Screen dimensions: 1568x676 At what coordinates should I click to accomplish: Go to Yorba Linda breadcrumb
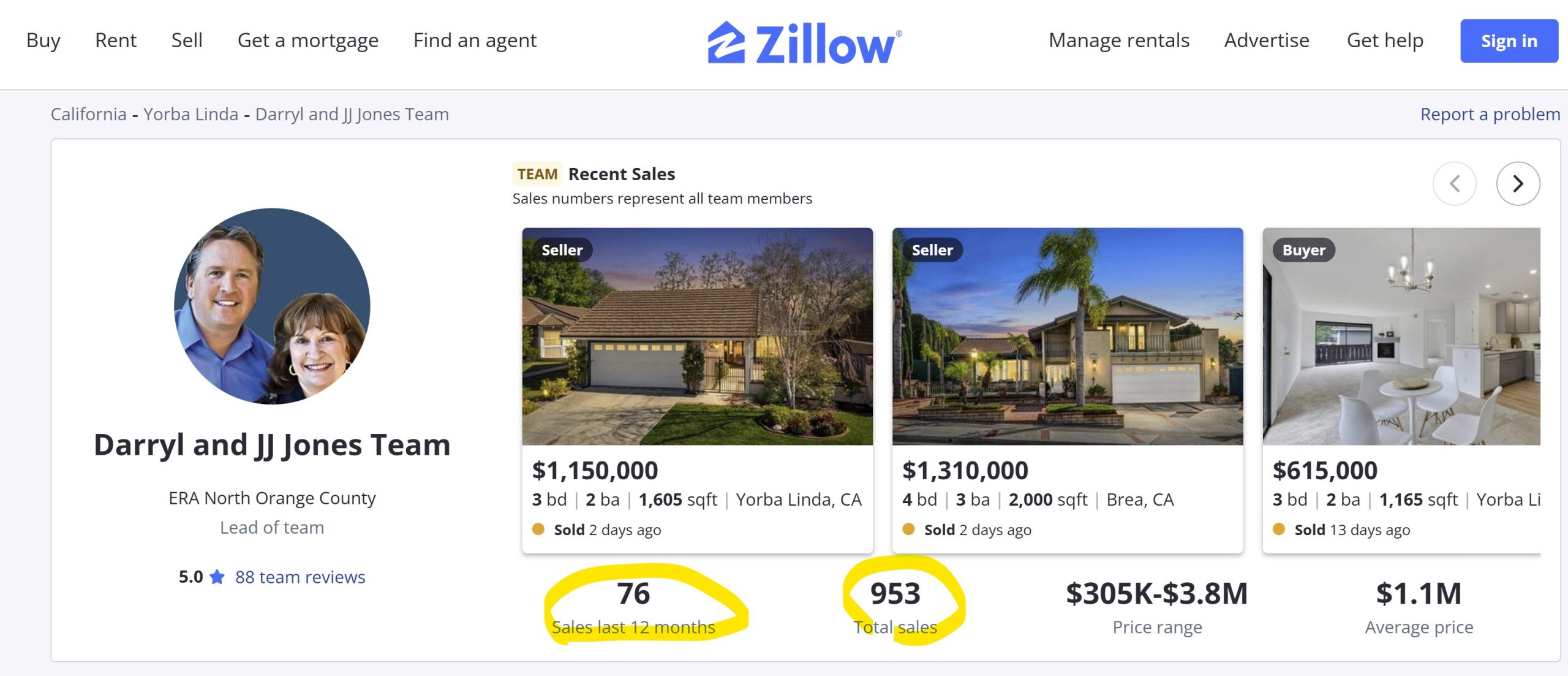point(190,114)
